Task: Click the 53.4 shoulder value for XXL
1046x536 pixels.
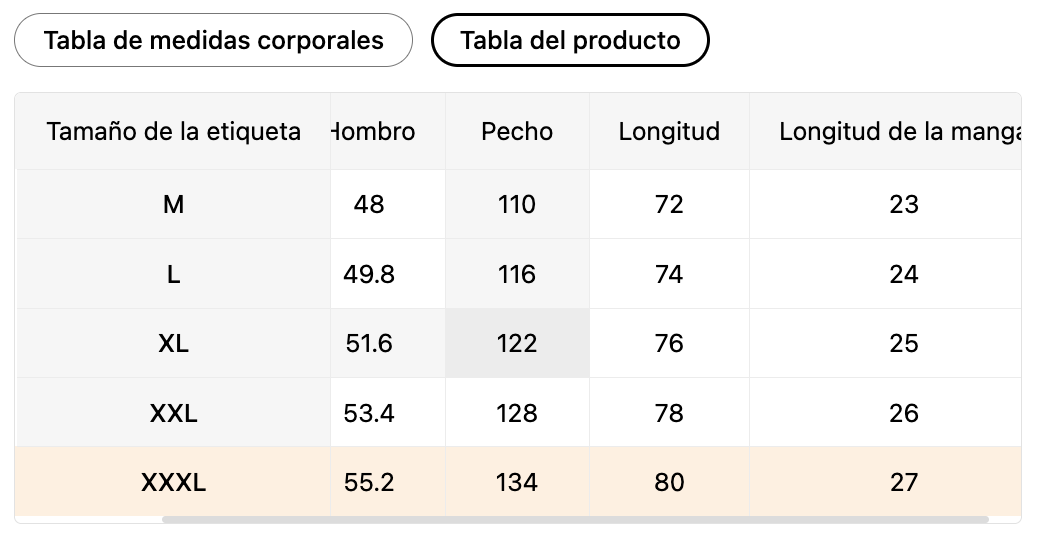Action: [x=369, y=413]
